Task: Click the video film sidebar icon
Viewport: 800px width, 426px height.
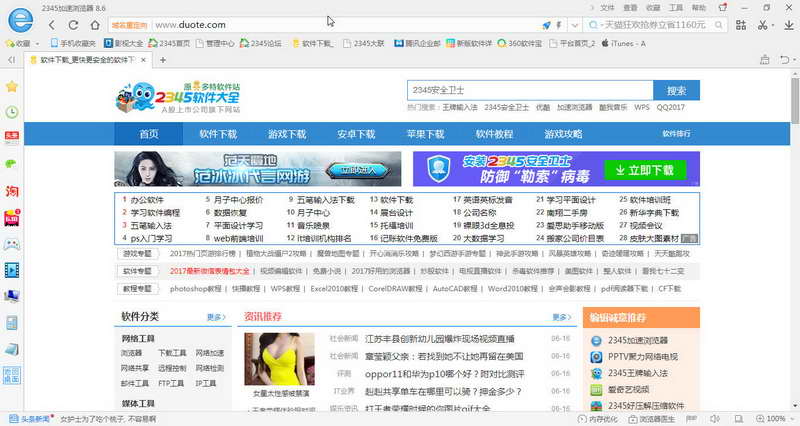Action: pyautogui.click(x=11, y=268)
